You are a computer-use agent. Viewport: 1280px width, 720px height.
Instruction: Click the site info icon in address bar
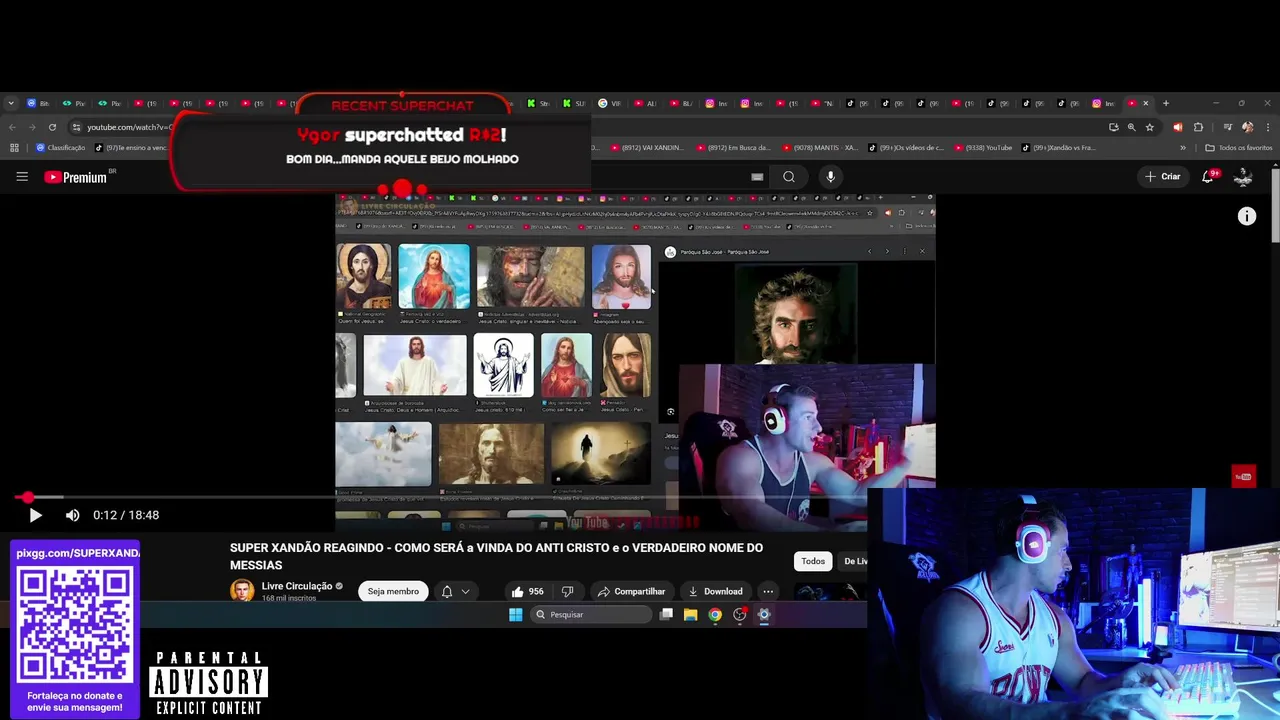pos(76,127)
